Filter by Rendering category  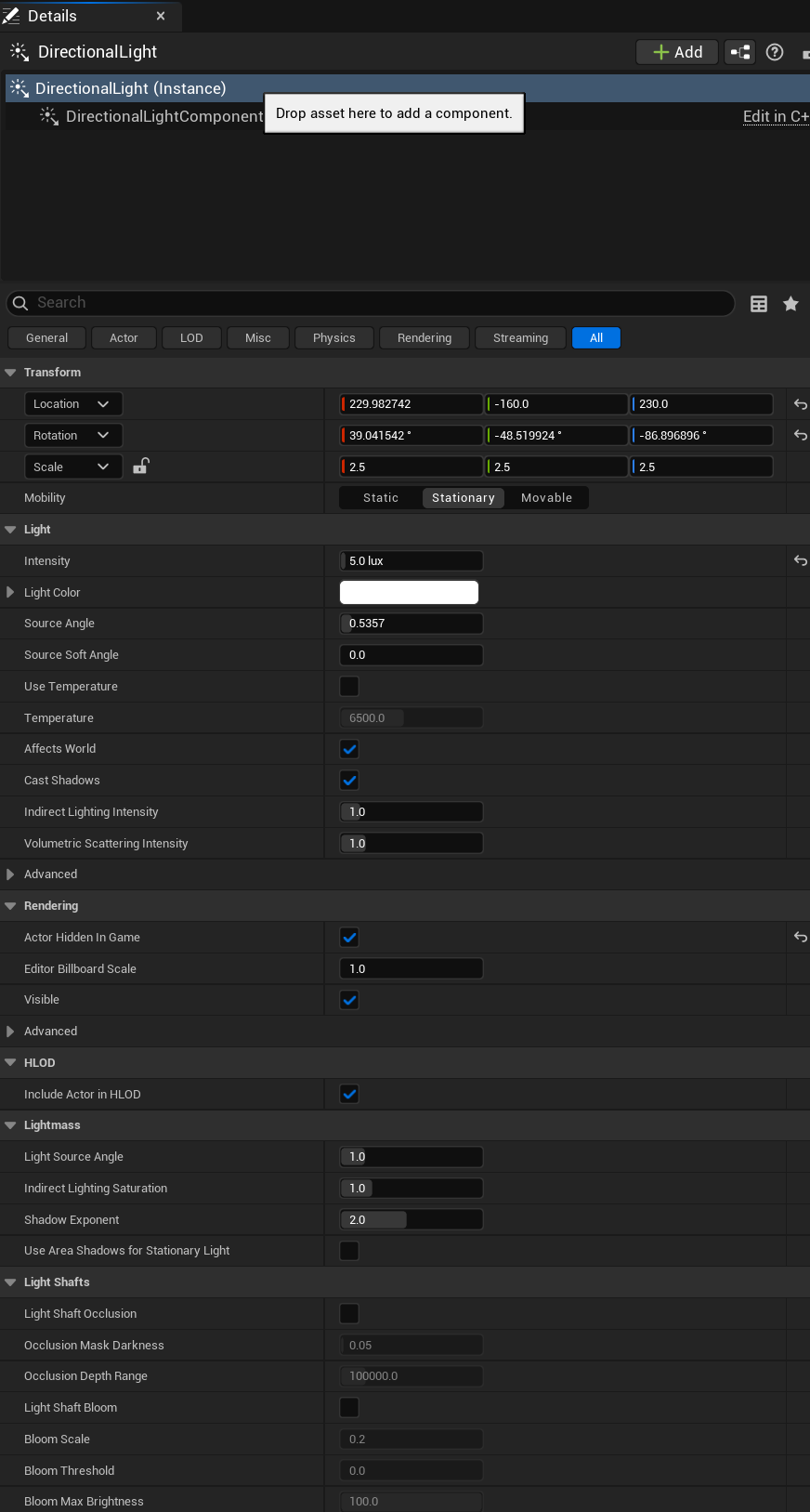tap(425, 338)
